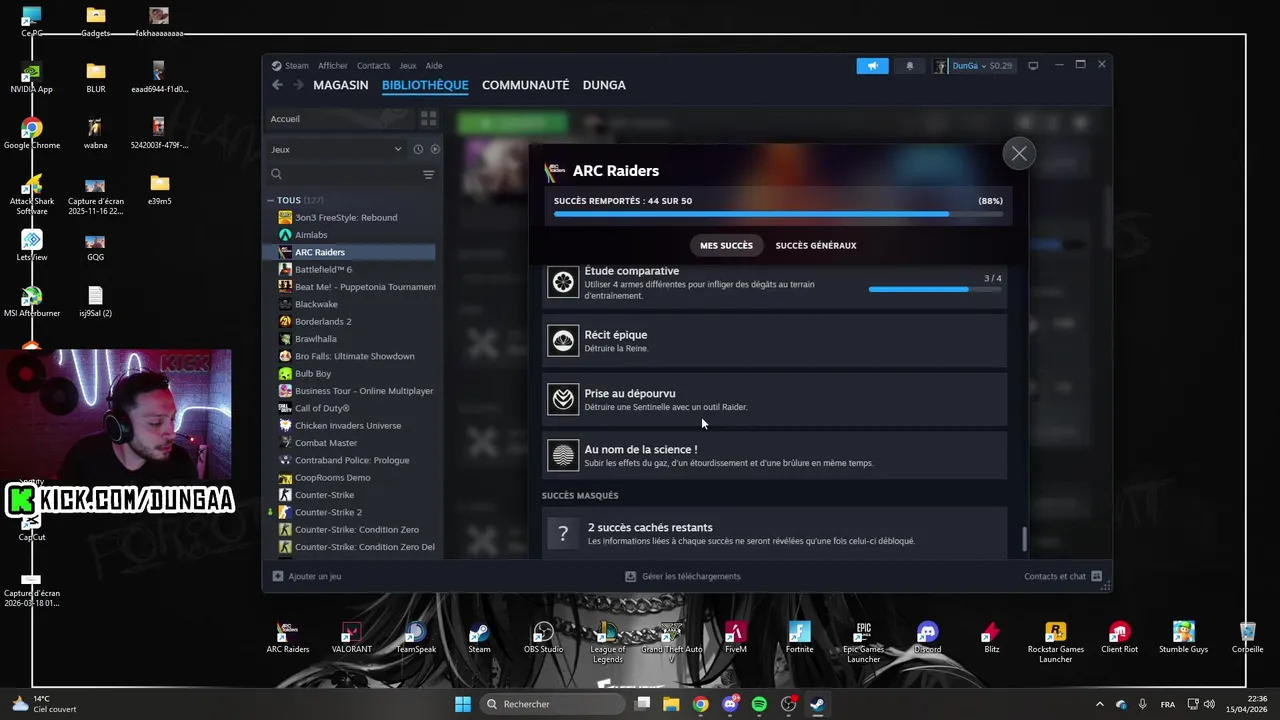The image size is (1280, 720).
Task: Show hidden system tray icons
Action: (1099, 704)
